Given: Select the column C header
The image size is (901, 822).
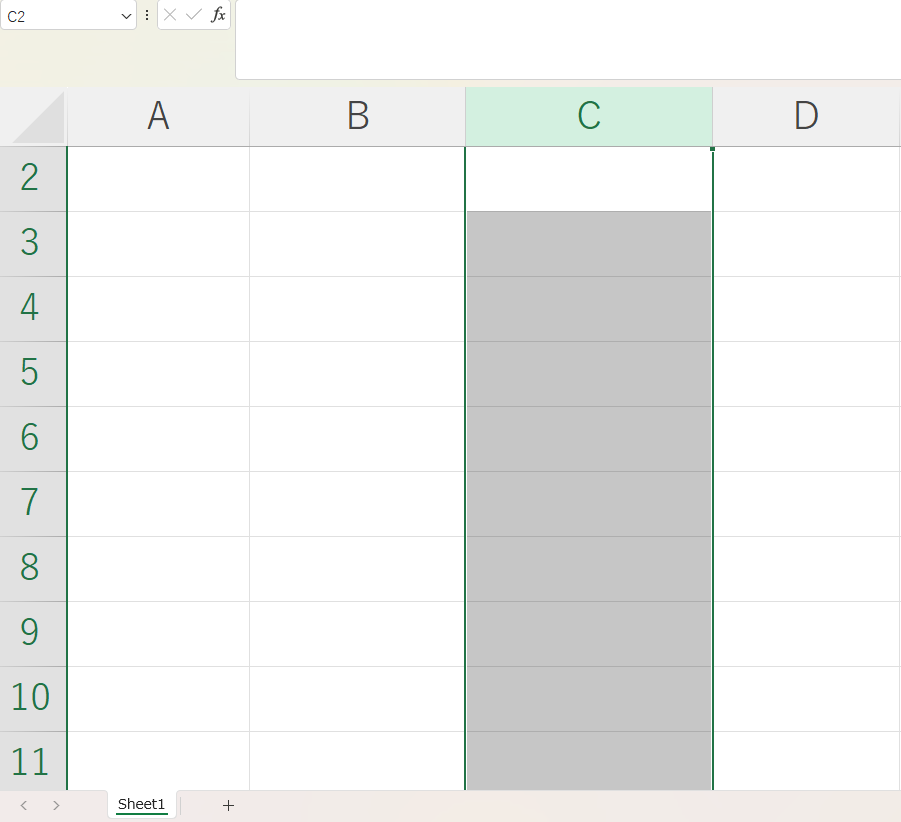Looking at the screenshot, I should 589,117.
